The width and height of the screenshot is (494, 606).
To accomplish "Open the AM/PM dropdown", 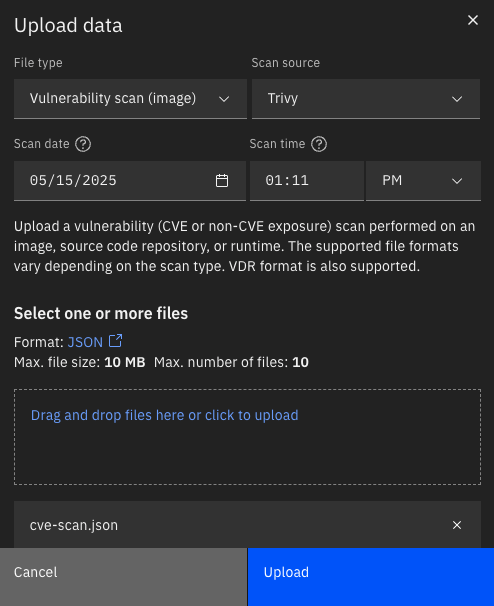I will click(x=423, y=181).
